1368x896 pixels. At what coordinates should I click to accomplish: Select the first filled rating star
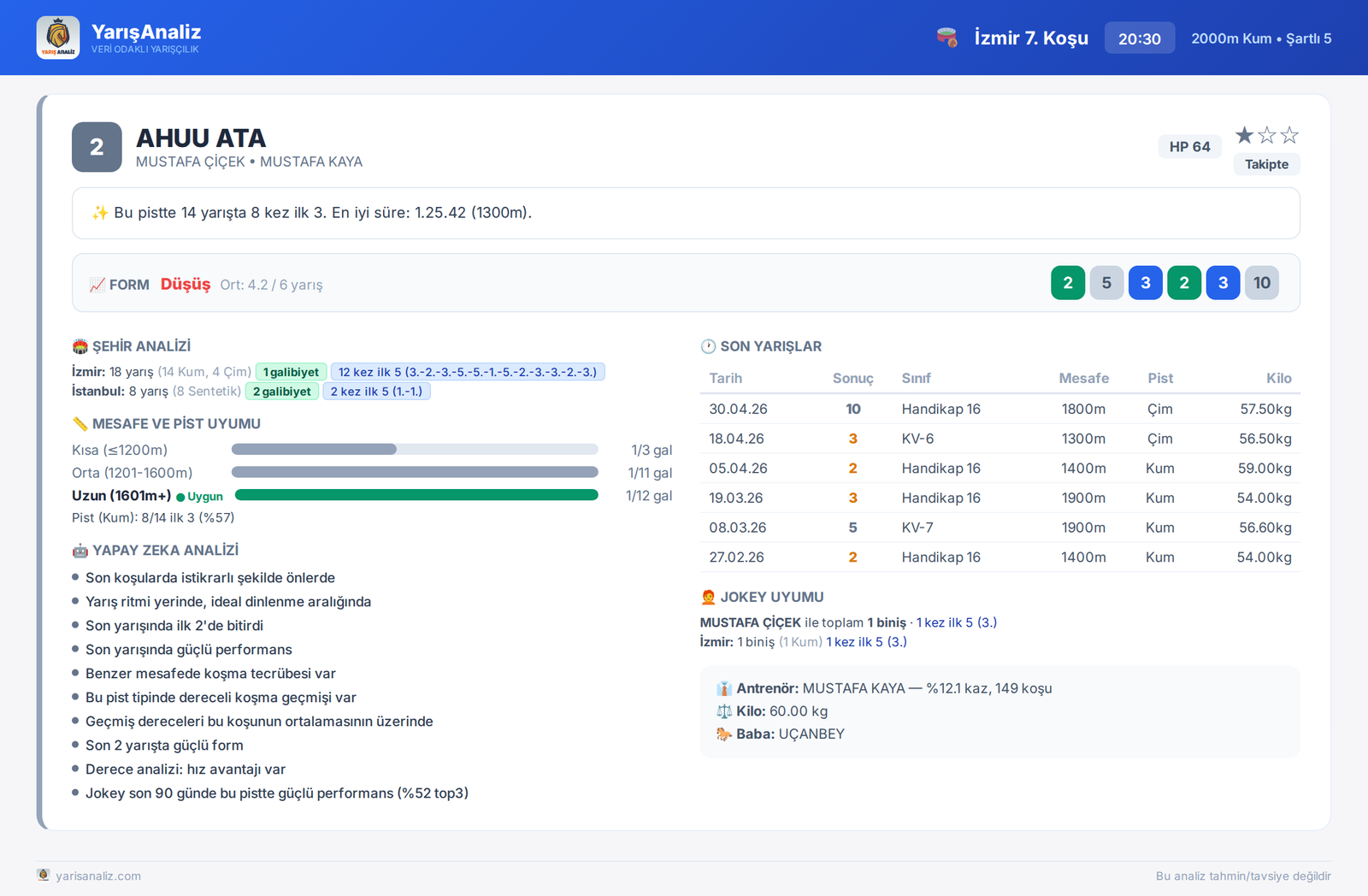click(1245, 135)
